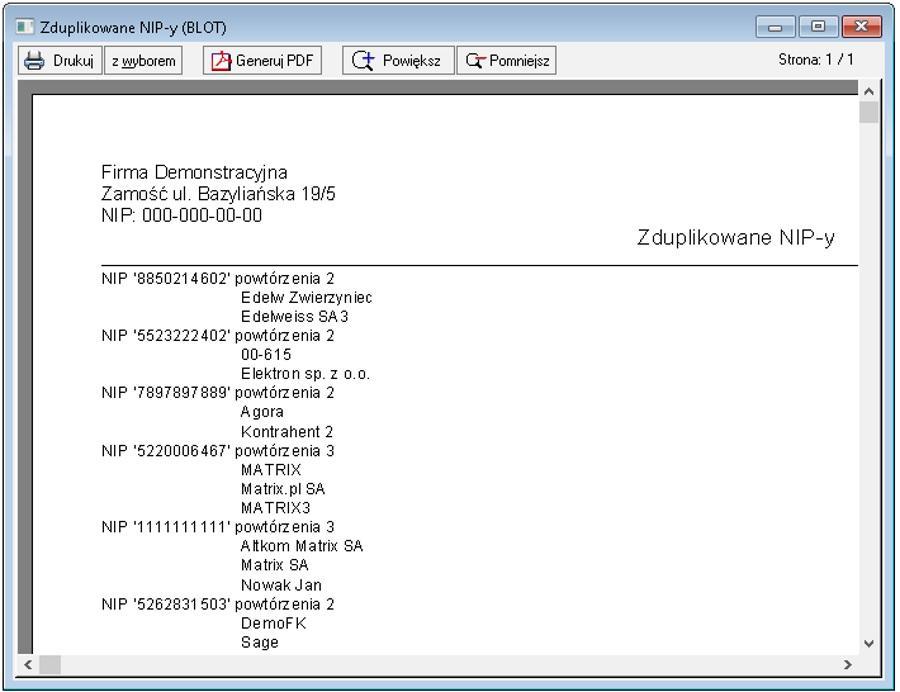The height and width of the screenshot is (692, 900).
Task: Click the 'Edelw Zwierzyniec' entry
Action: [306, 297]
